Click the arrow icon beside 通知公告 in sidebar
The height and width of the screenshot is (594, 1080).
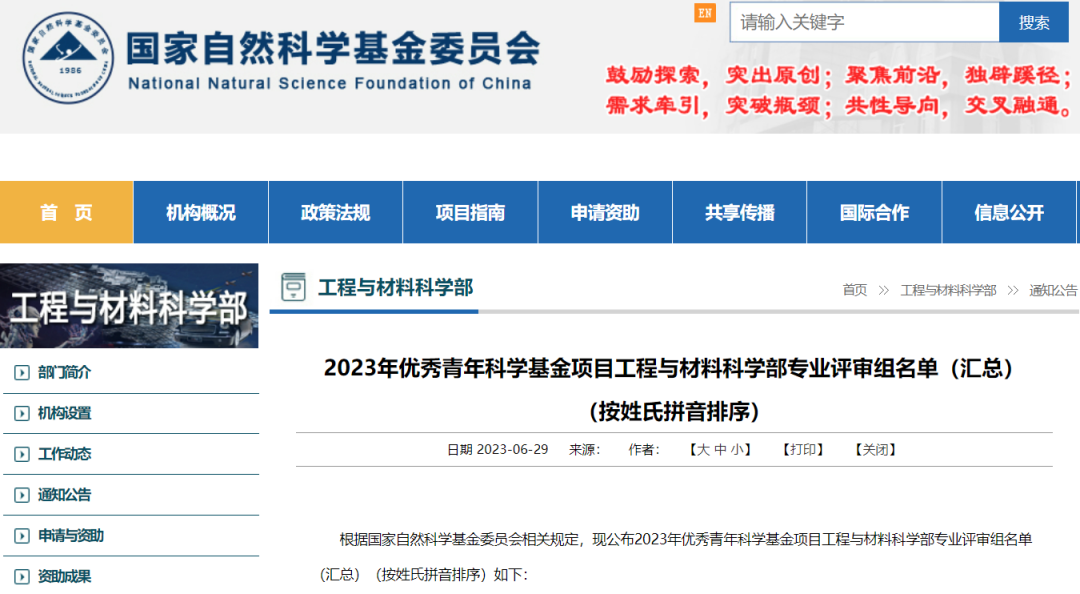(21, 496)
